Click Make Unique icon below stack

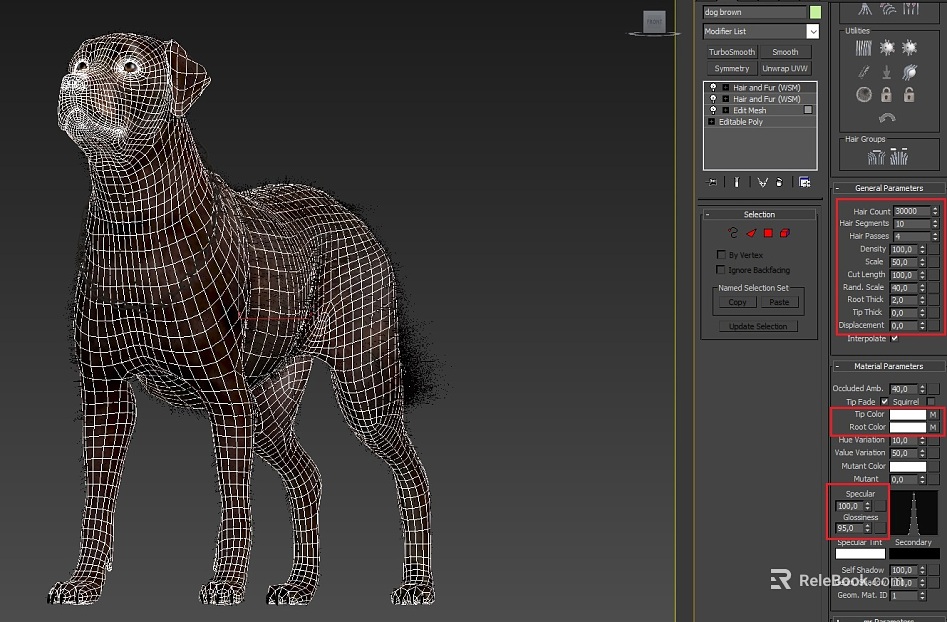[x=762, y=182]
